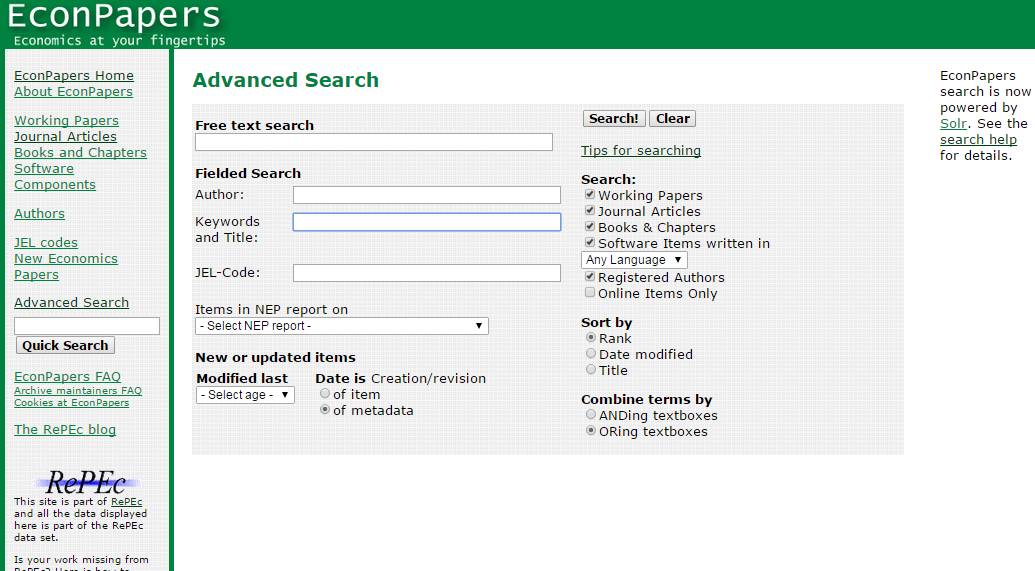Open Software Components sidebar link
Screen dimensions: 1035x571
pyautogui.click(x=55, y=176)
